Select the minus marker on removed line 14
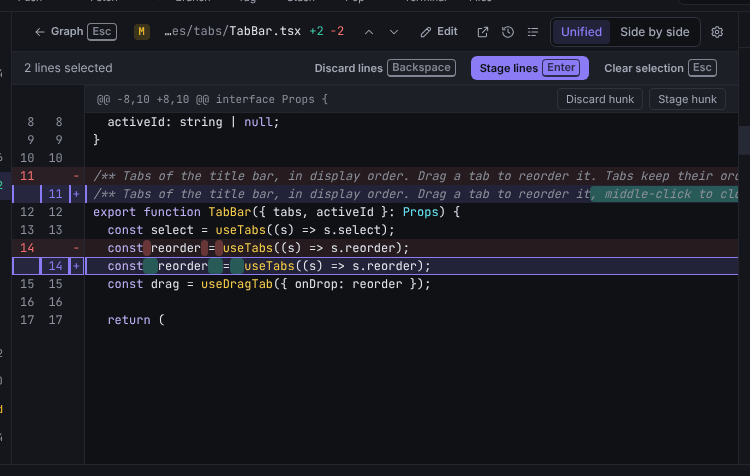This screenshot has height=476, width=750. [x=76, y=248]
